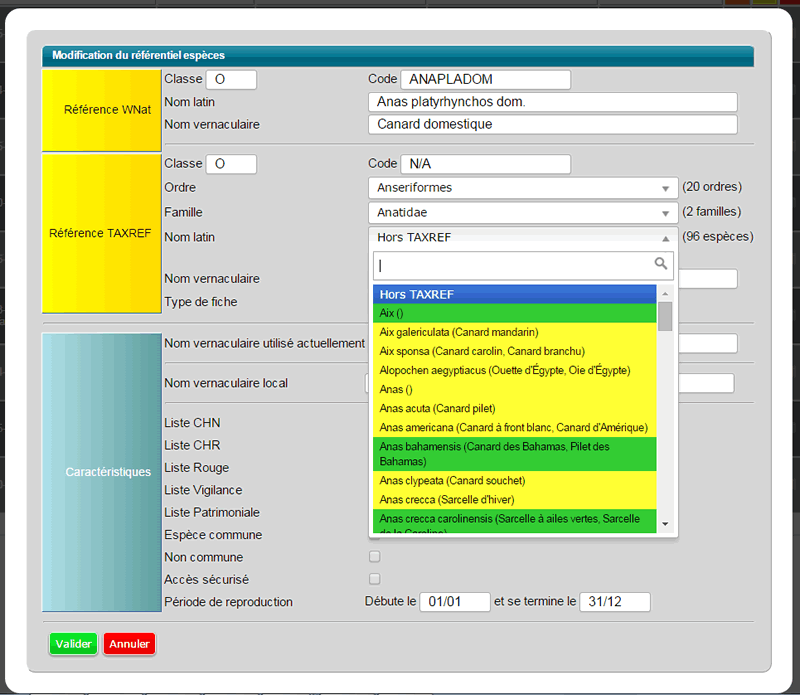Choose Anas clypeata (Canard souchet)

coord(514,481)
